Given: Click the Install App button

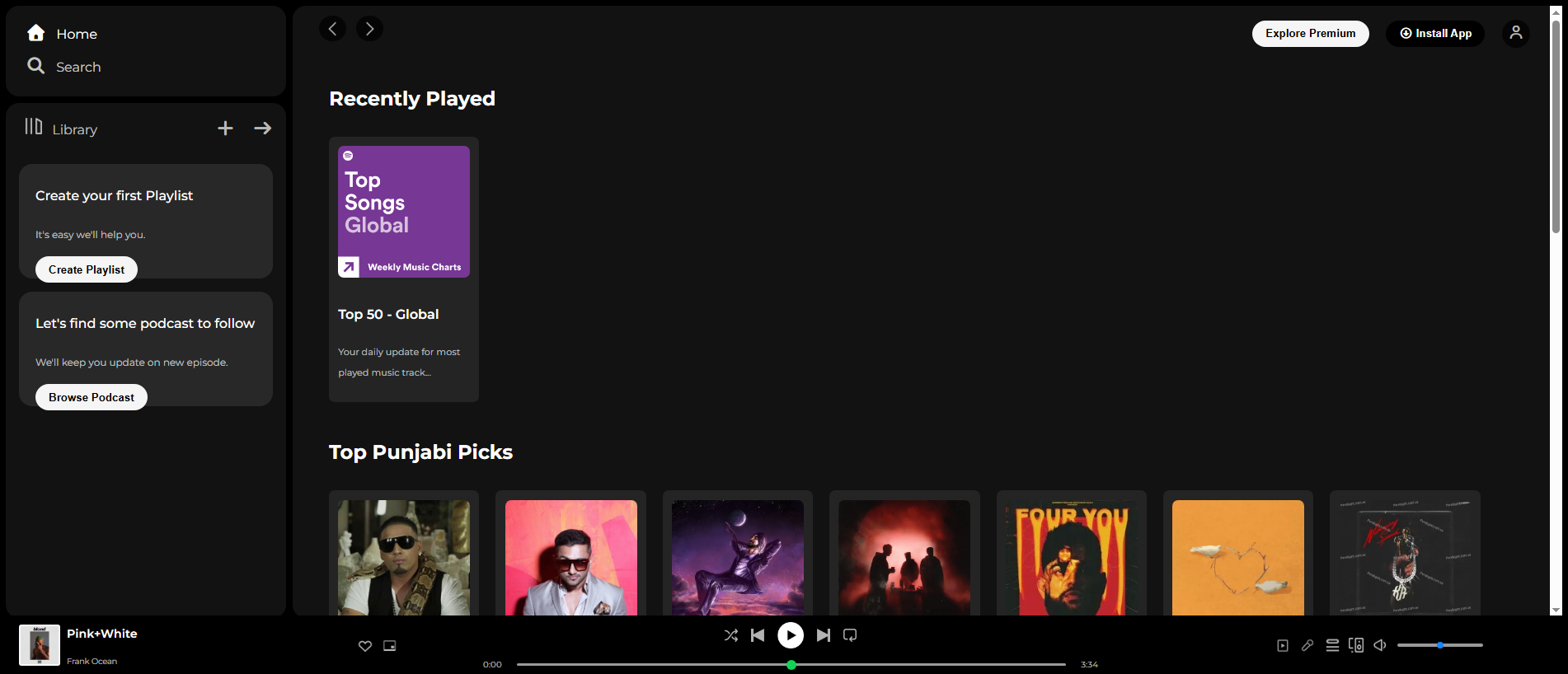Looking at the screenshot, I should [x=1435, y=34].
